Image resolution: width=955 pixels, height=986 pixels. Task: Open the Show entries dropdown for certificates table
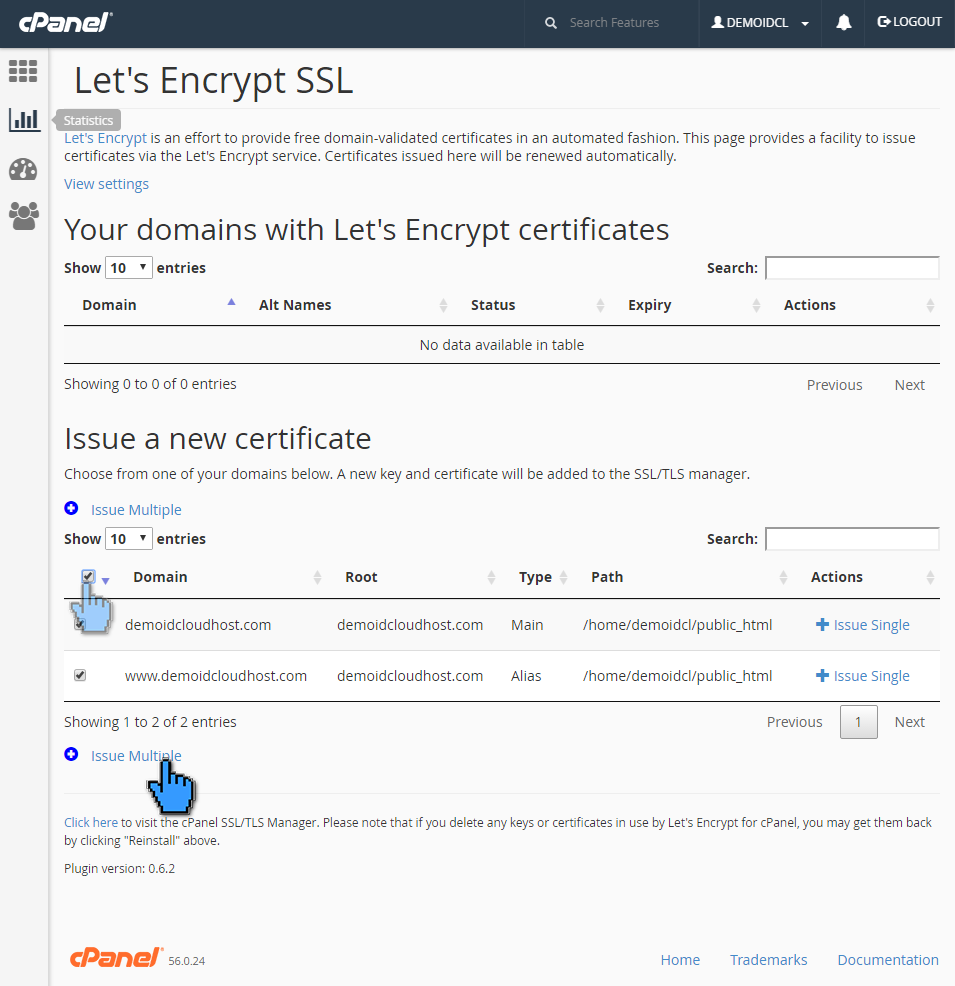click(128, 267)
